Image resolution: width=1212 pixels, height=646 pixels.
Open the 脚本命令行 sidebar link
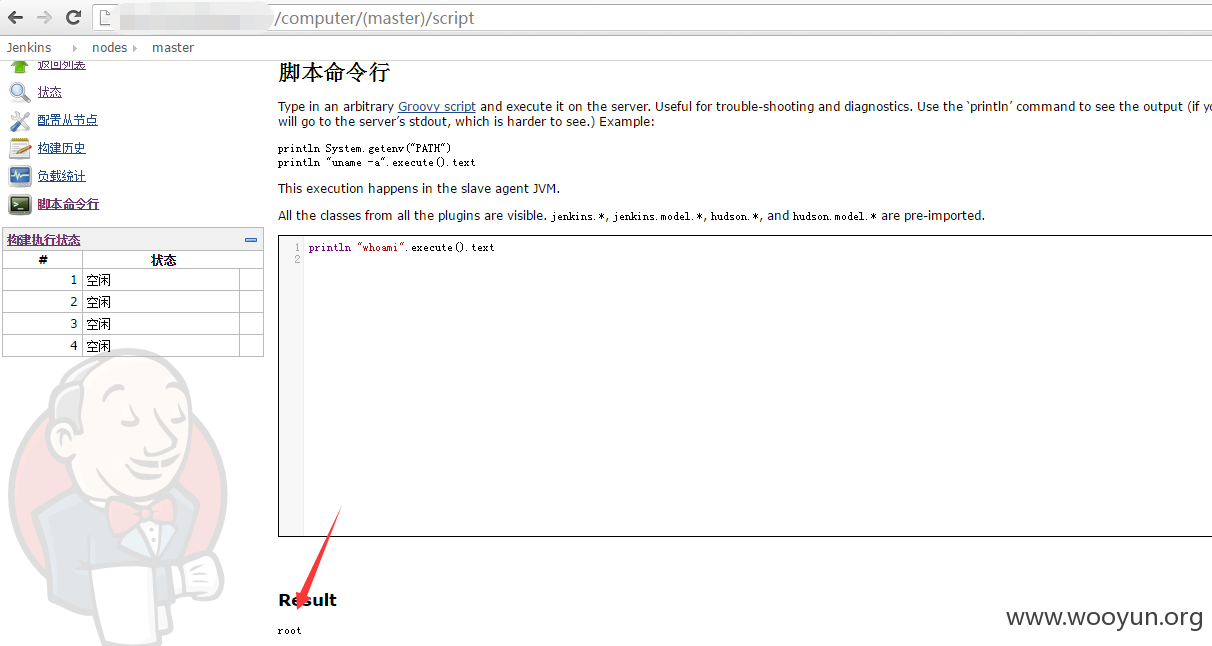tap(68, 204)
